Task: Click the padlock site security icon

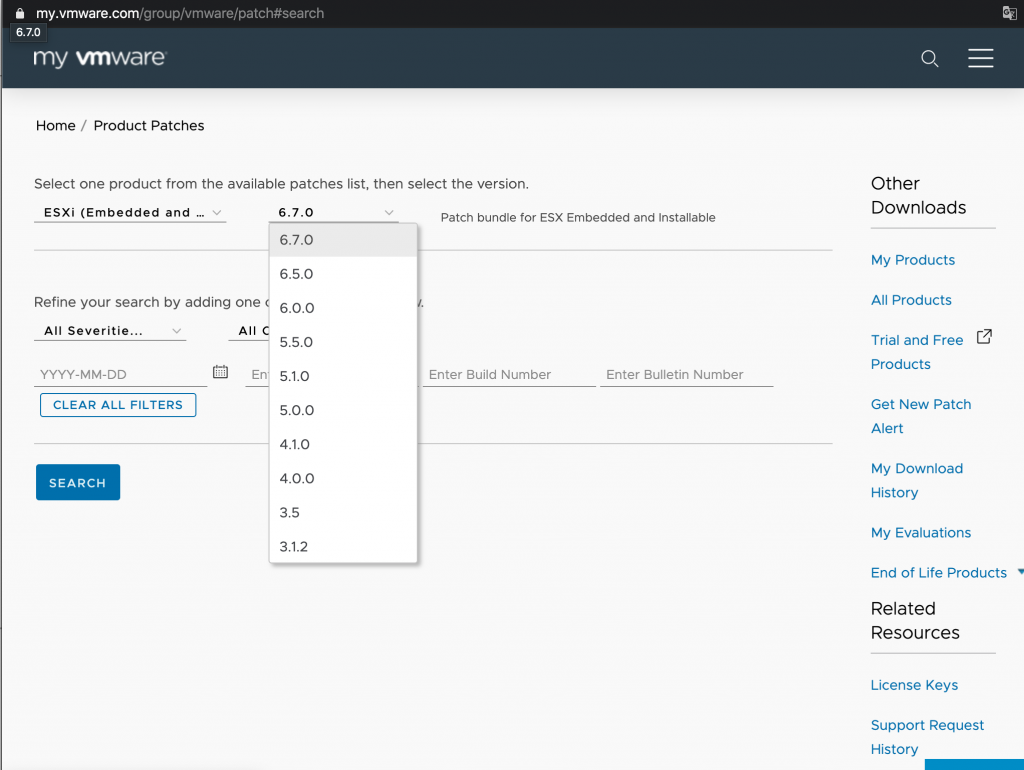Action: pyautogui.click(x=20, y=13)
